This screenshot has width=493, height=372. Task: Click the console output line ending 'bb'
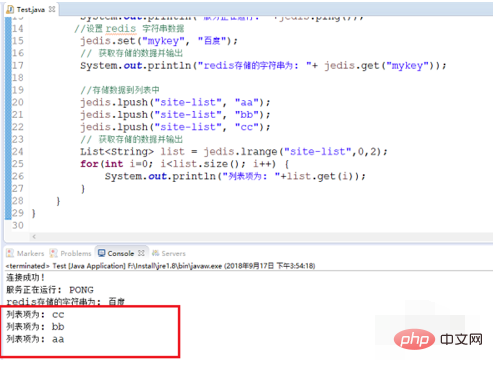pos(35,327)
